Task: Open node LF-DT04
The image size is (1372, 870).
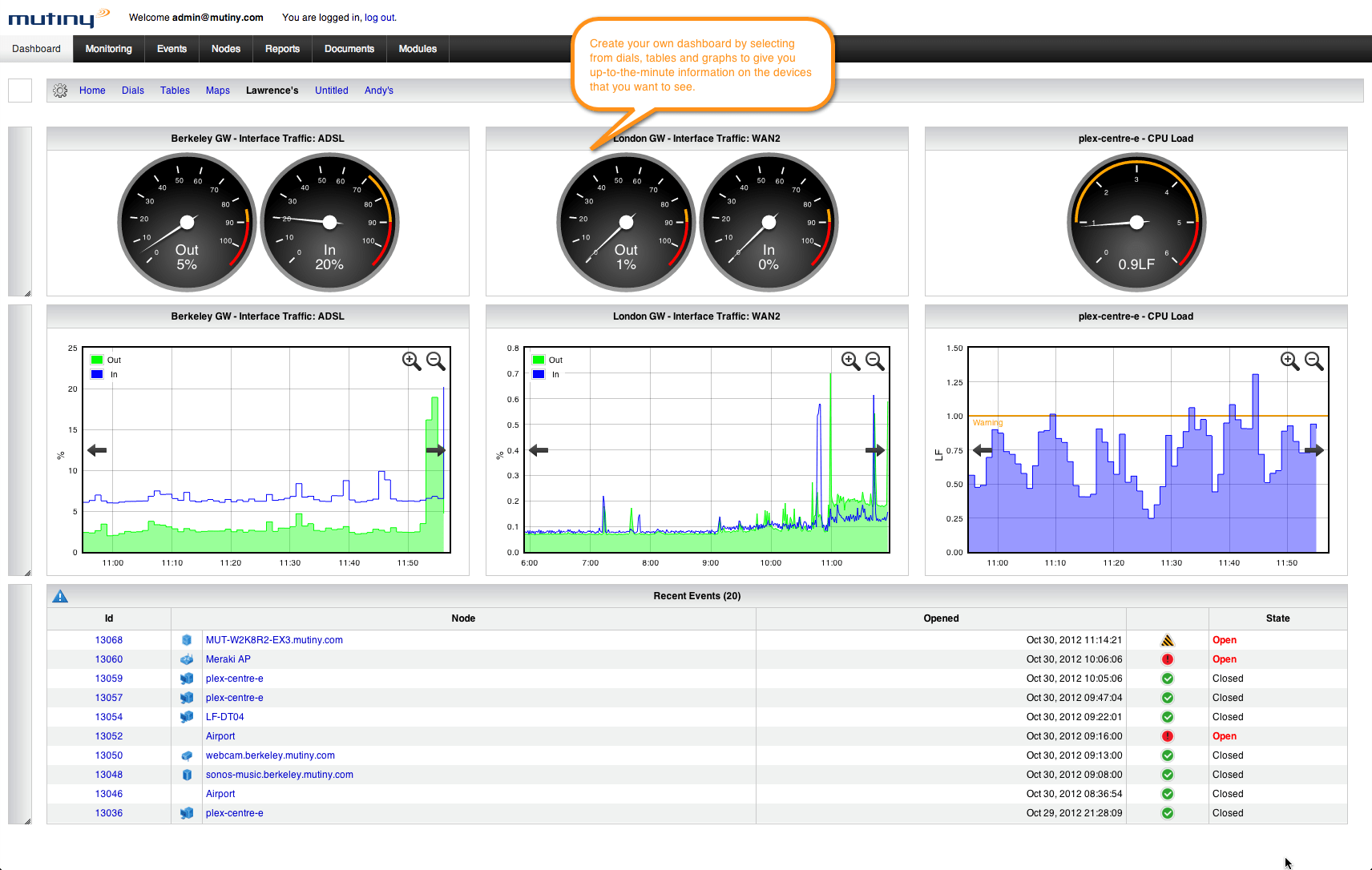Action: point(225,717)
